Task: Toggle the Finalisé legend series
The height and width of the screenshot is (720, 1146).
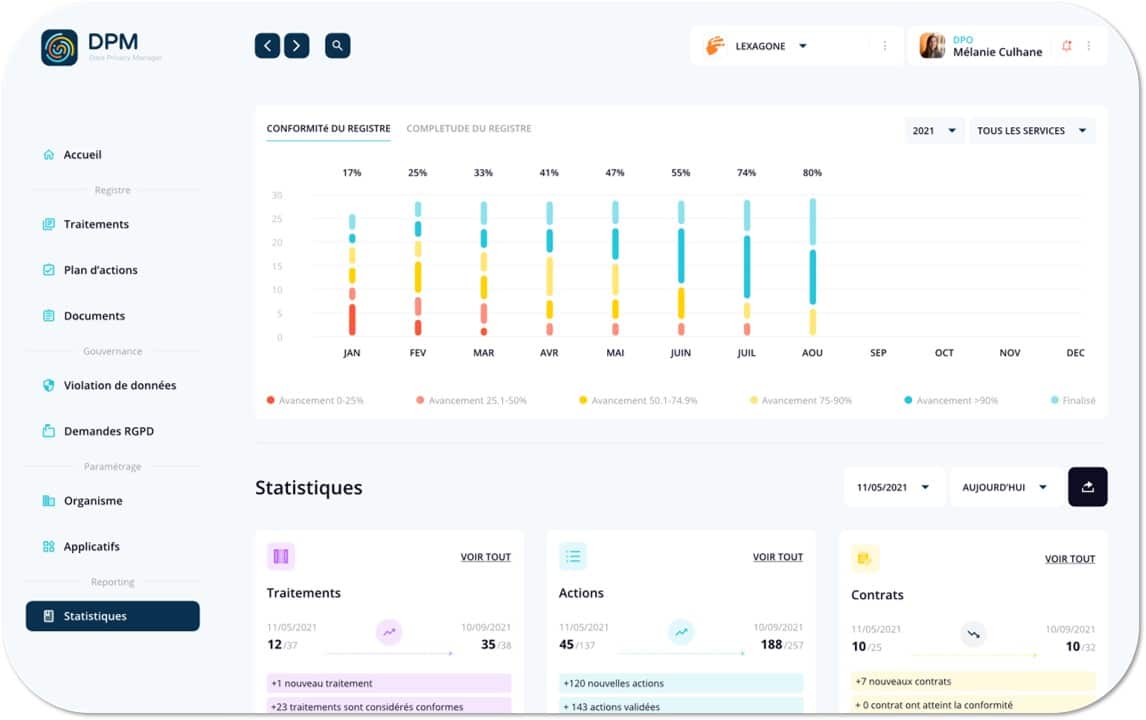Action: coord(1073,401)
